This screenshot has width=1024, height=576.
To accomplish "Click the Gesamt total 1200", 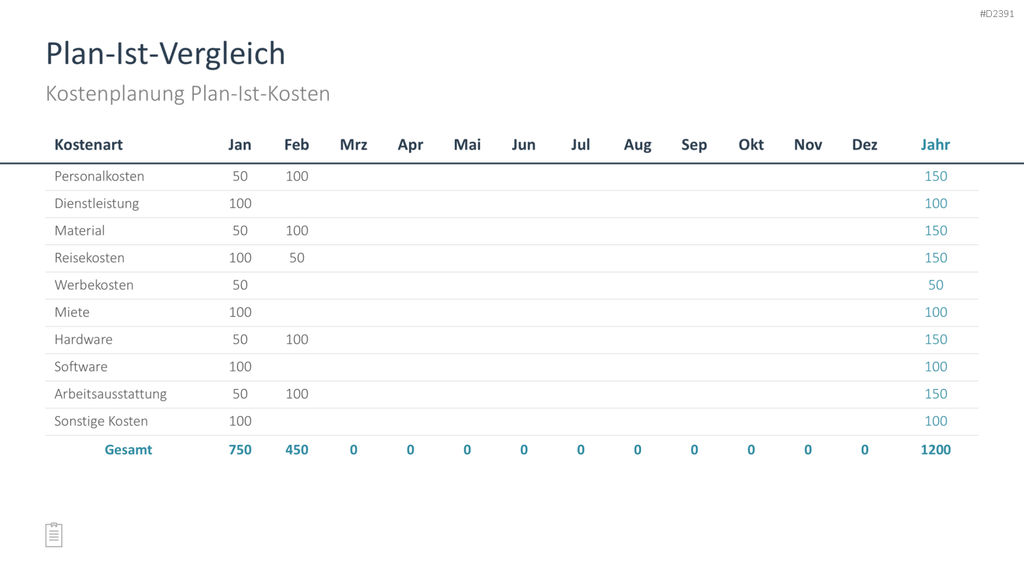I will point(935,449).
